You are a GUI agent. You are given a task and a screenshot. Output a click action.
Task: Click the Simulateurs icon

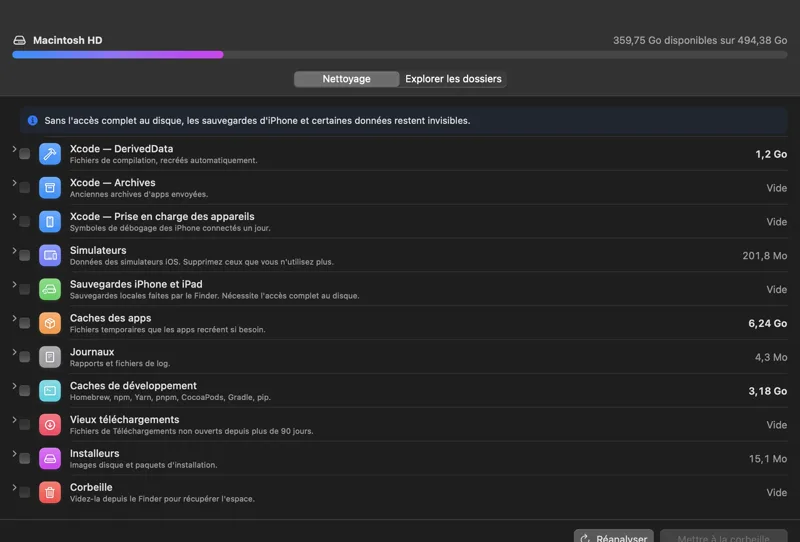coord(50,256)
